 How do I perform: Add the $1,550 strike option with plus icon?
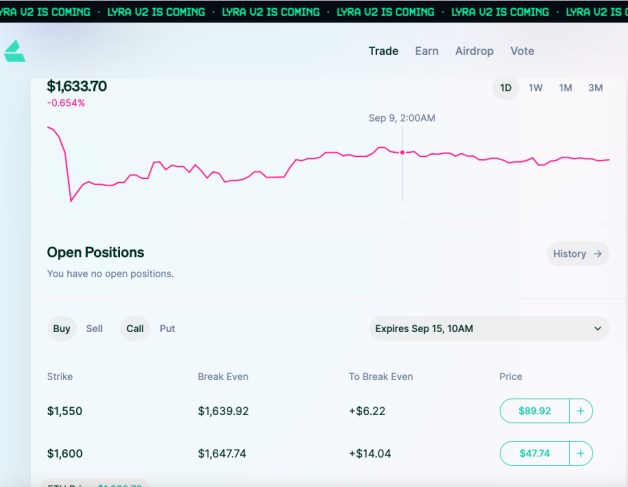pos(580,411)
